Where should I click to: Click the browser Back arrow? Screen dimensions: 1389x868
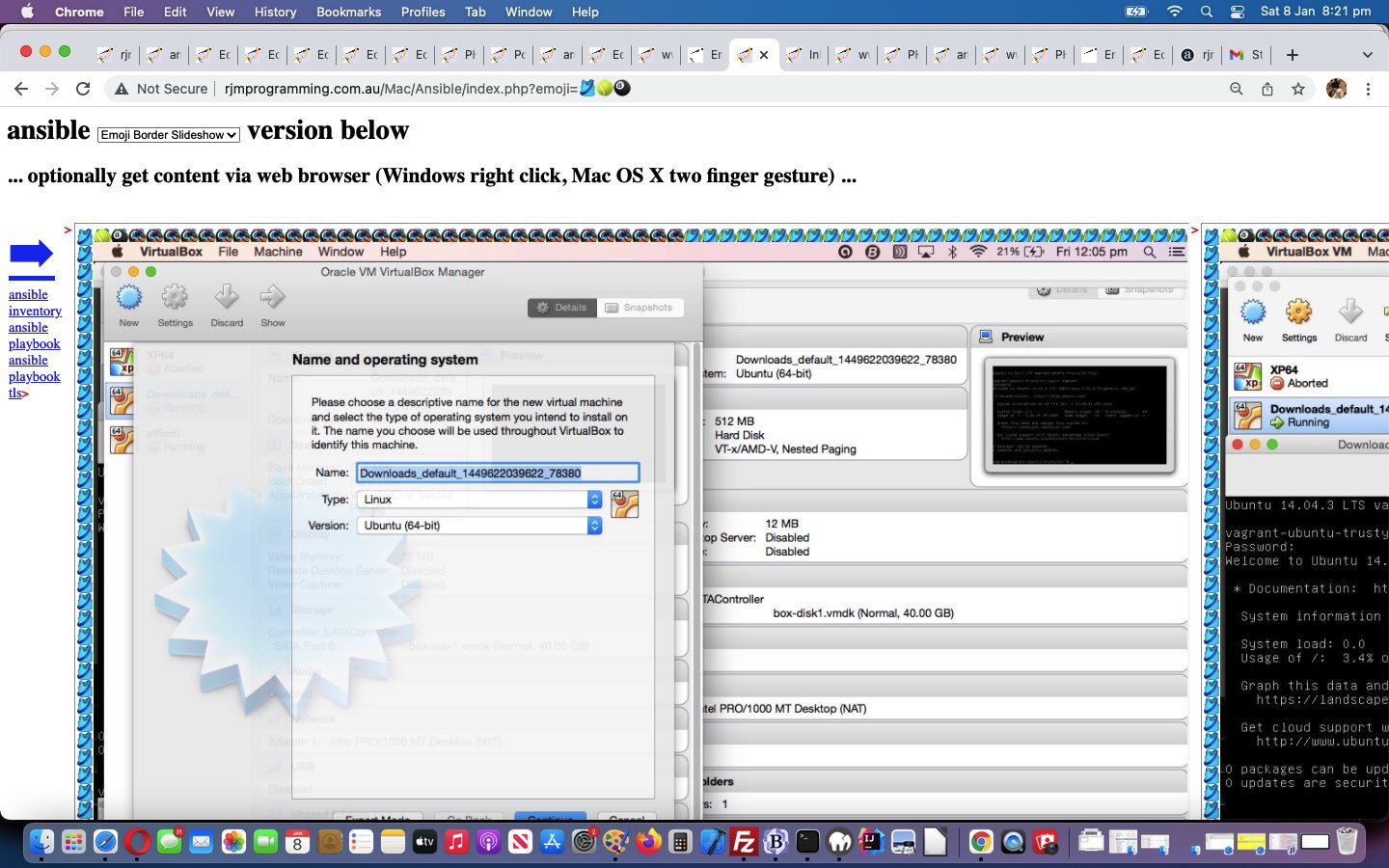click(x=21, y=89)
